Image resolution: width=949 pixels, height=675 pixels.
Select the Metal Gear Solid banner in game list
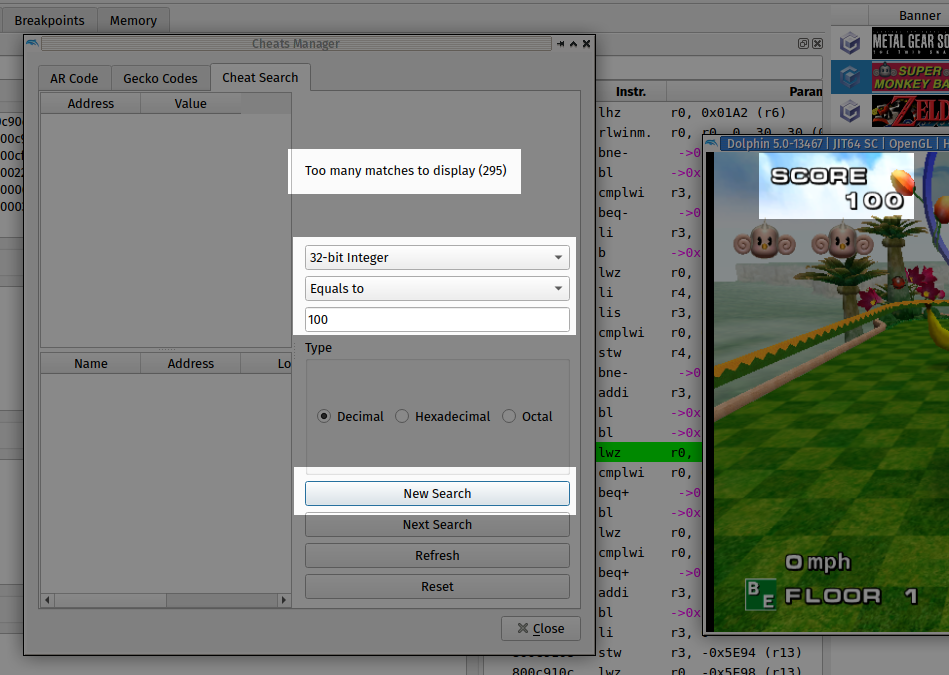(910, 43)
